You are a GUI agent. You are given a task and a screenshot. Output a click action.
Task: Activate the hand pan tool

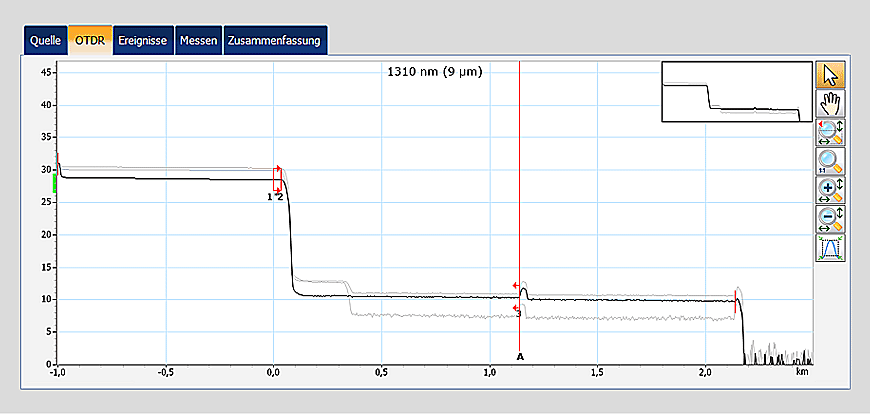coord(831,102)
